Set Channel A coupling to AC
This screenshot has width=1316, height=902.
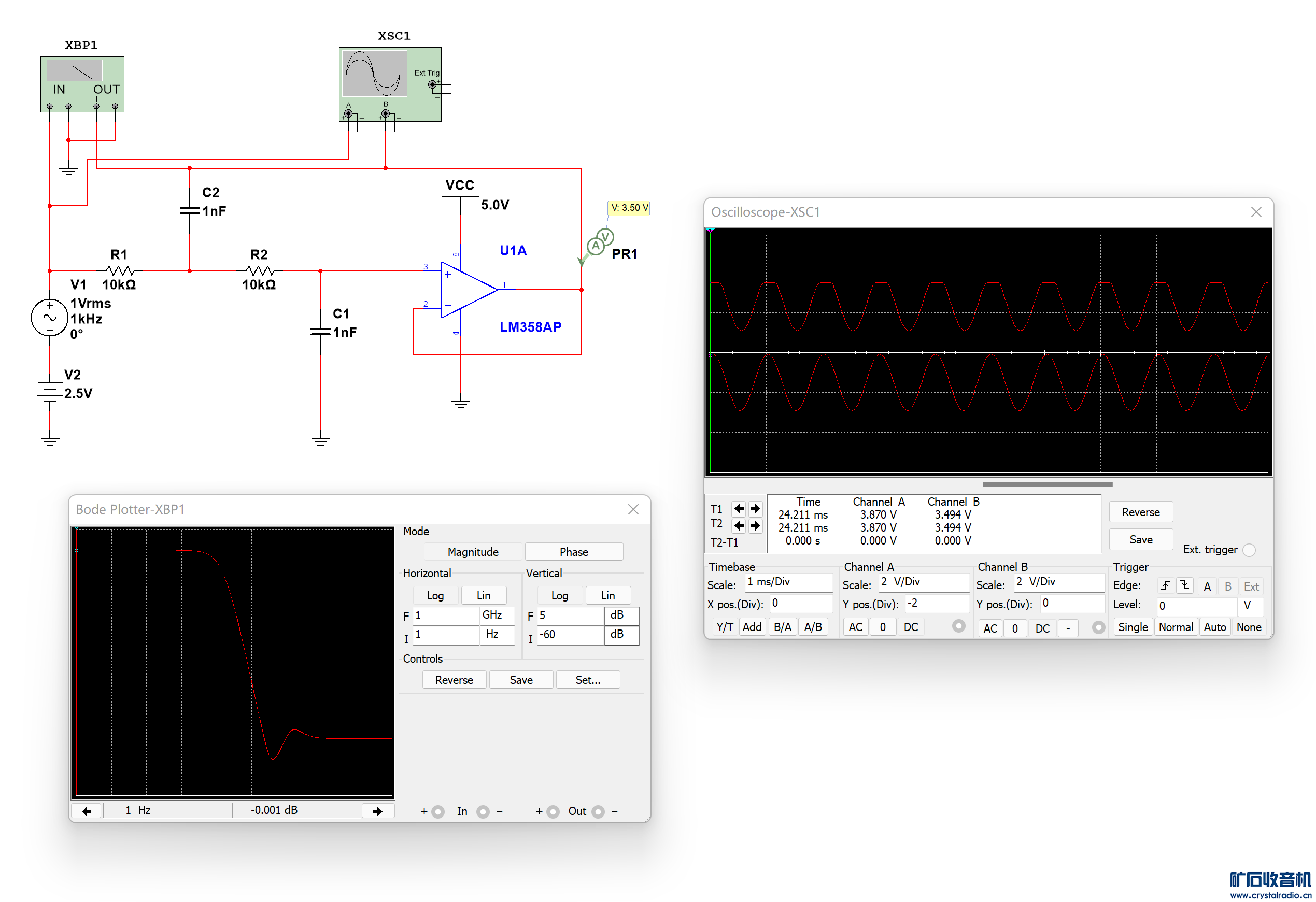pyautogui.click(x=856, y=627)
